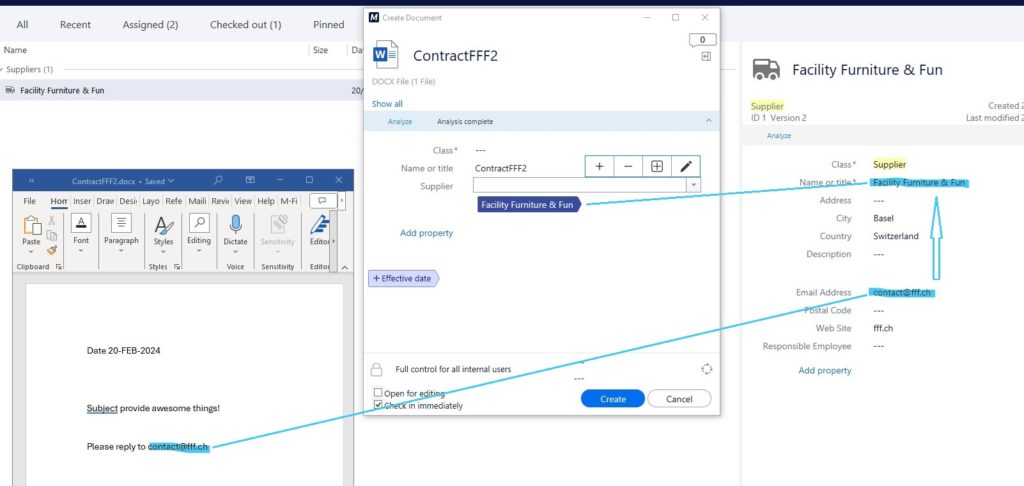Open the All tab
This screenshot has width=1024, height=486.
coord(22,25)
